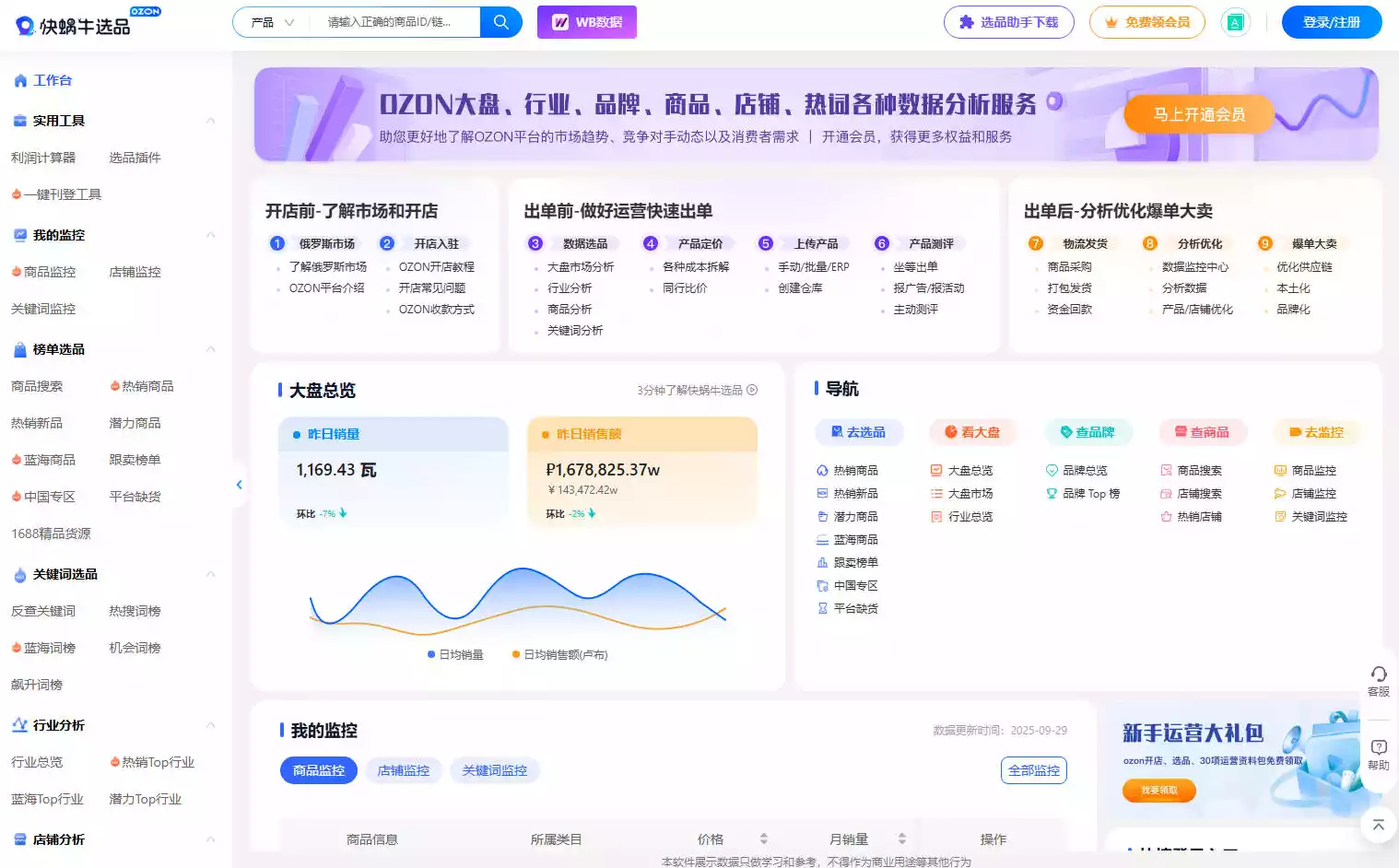The width and height of the screenshot is (1399, 868).
Task: Collapse the 店铺分析 sidebar section
Action: [210, 839]
